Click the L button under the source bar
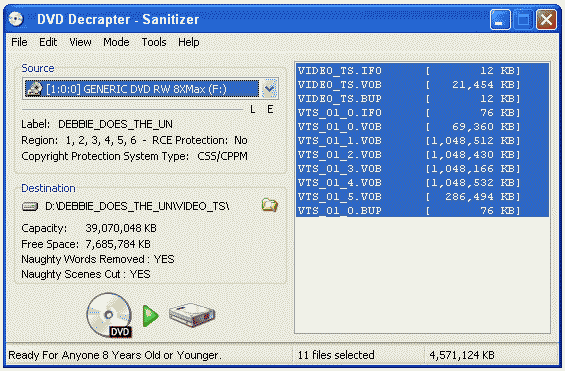This screenshot has width=565, height=371. [253, 109]
